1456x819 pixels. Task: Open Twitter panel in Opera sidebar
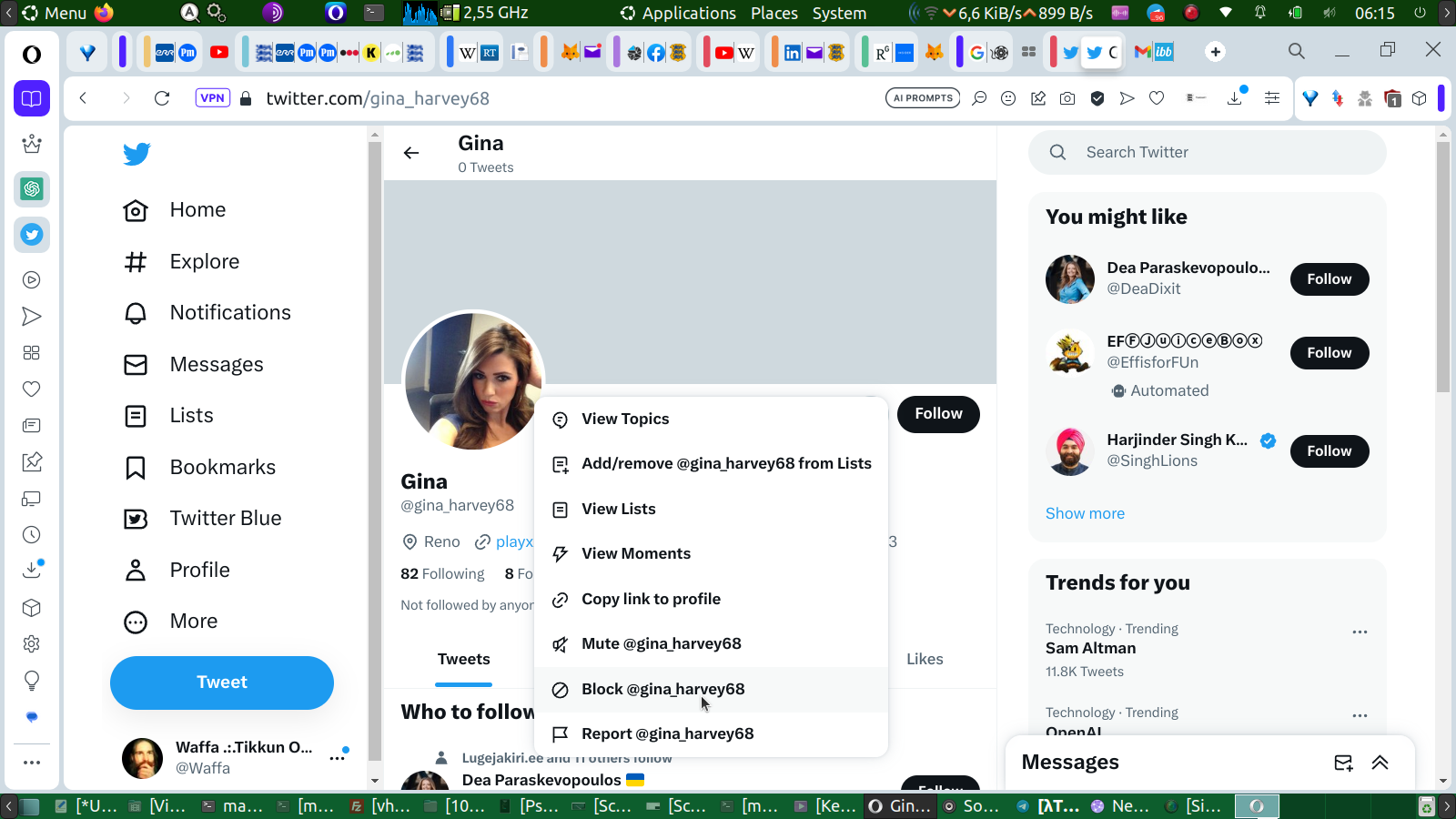pos(32,235)
